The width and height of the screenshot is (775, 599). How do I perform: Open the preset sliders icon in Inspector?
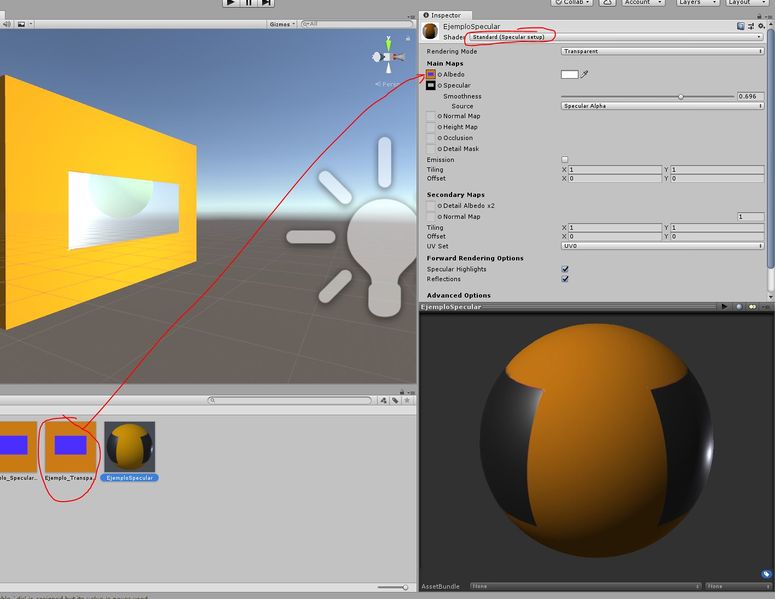(x=751, y=26)
